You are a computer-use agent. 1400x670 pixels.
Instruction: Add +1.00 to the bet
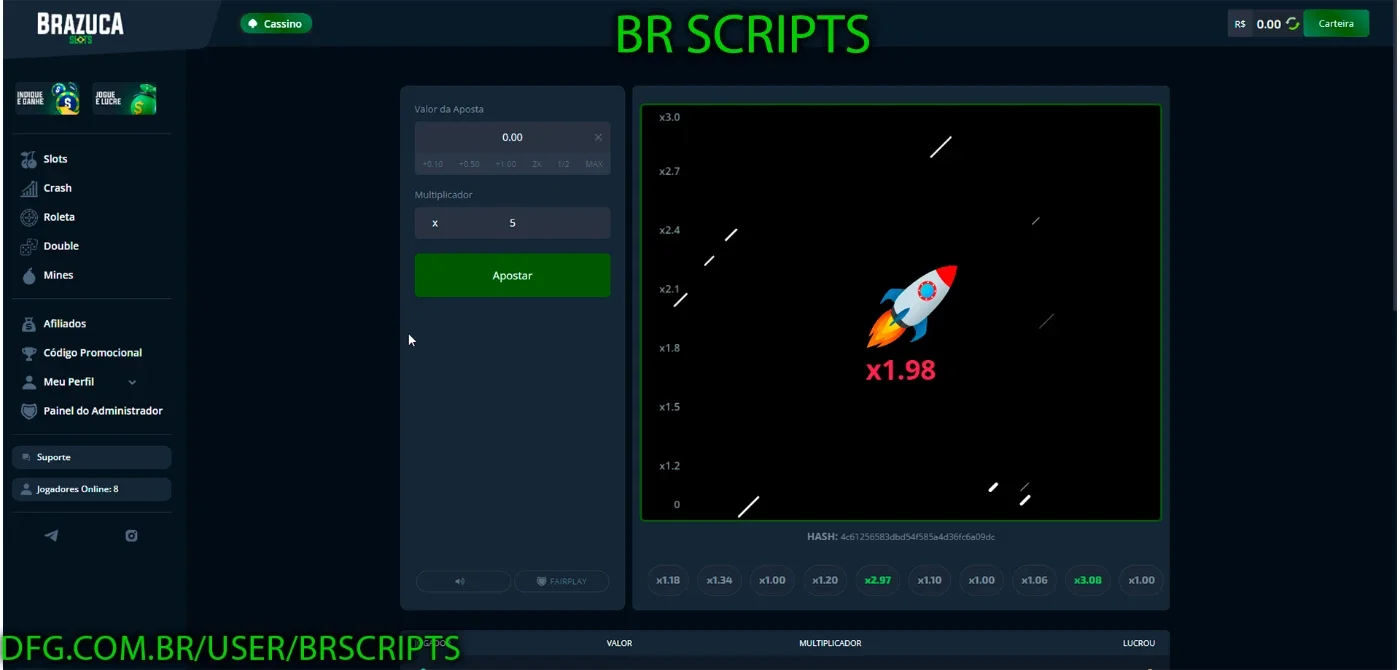coord(506,164)
